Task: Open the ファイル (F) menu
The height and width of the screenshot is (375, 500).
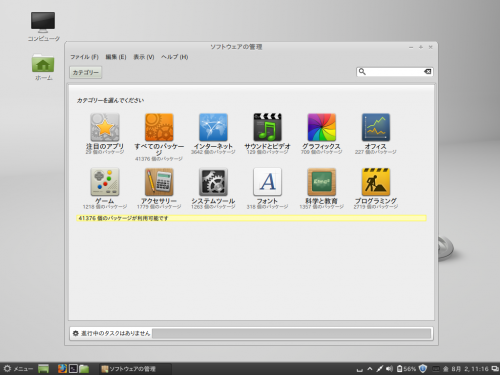Action: 84,57
